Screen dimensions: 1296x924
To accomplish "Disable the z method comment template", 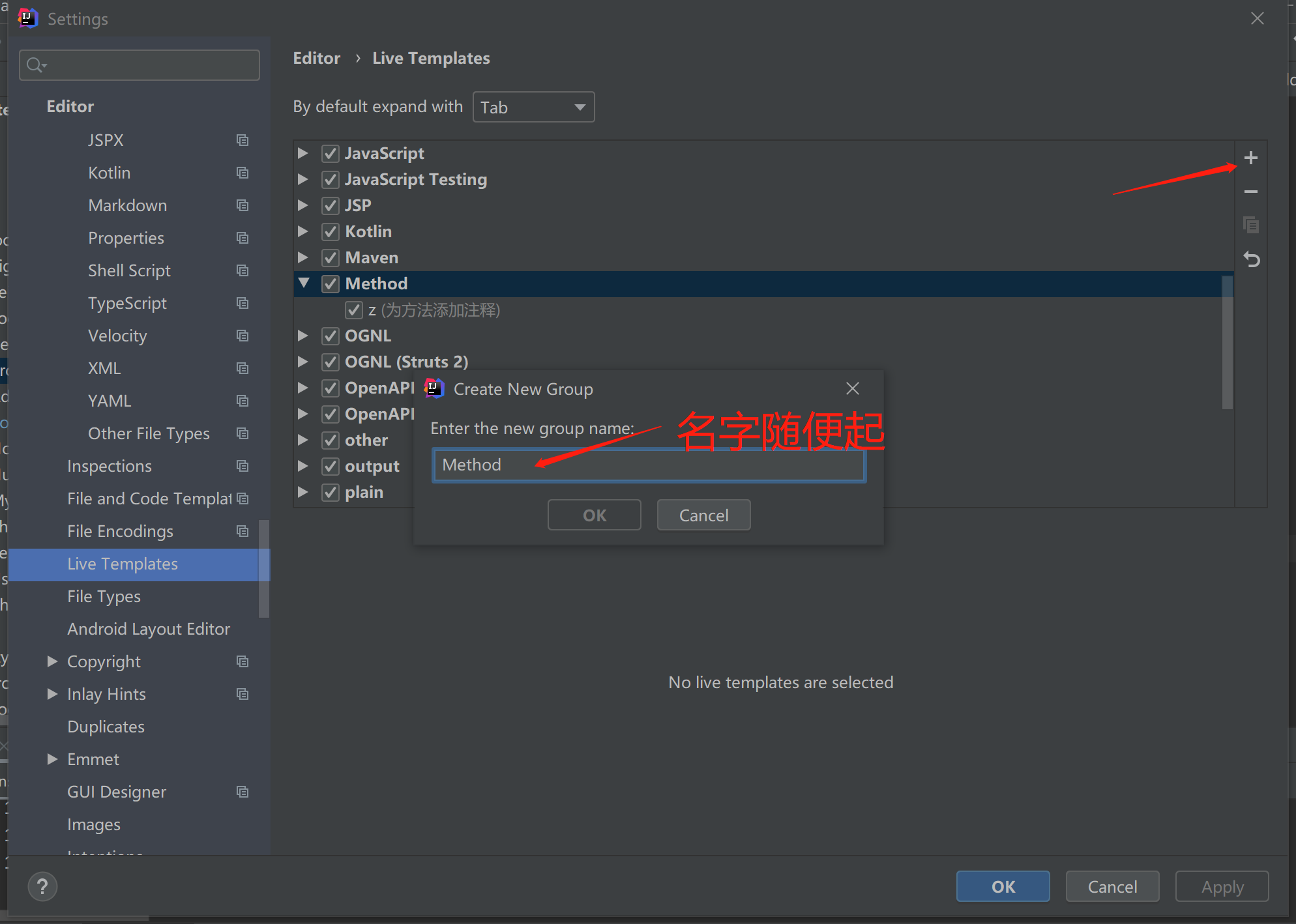I will 354,310.
